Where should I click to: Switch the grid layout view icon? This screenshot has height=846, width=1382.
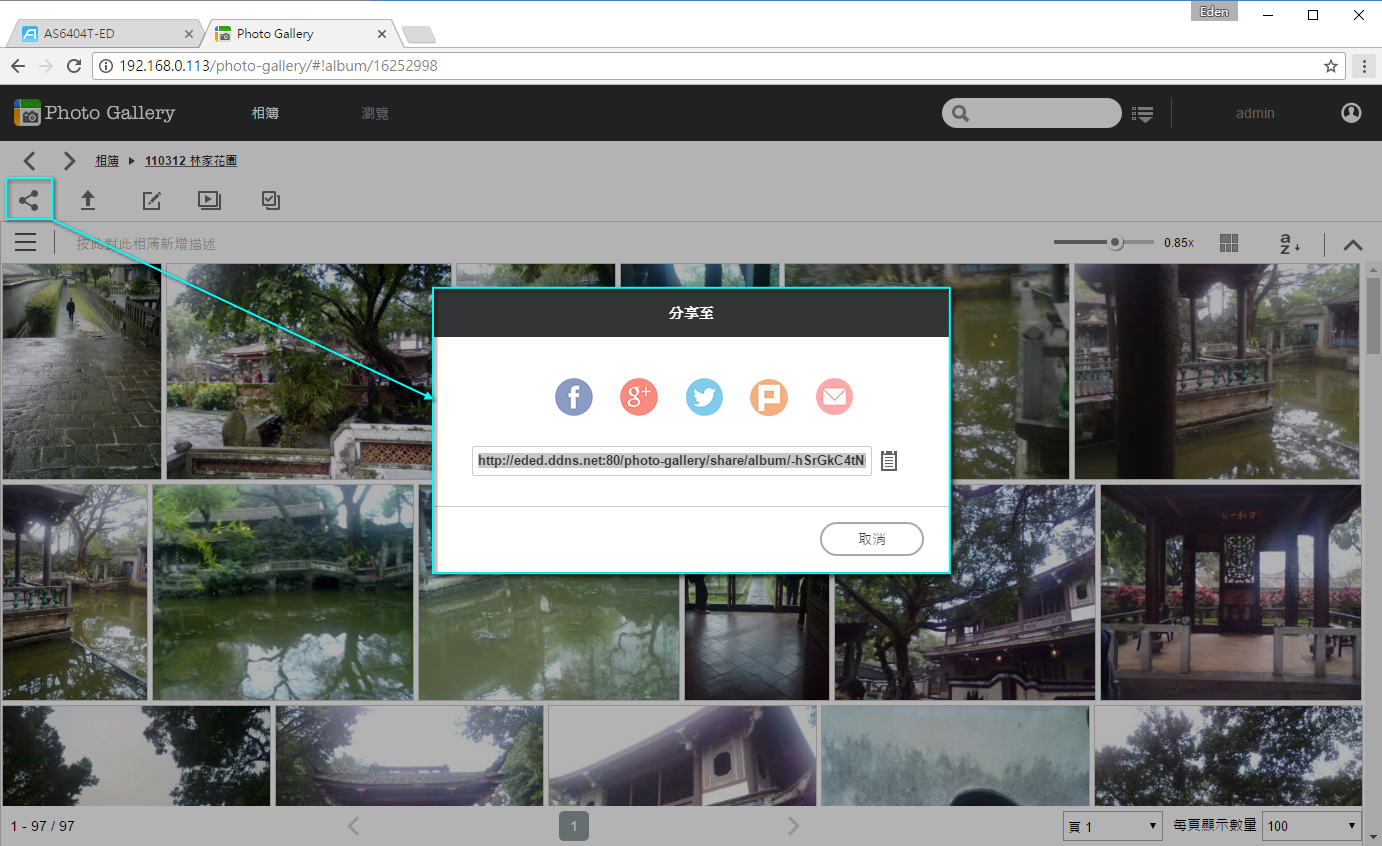(x=1229, y=243)
